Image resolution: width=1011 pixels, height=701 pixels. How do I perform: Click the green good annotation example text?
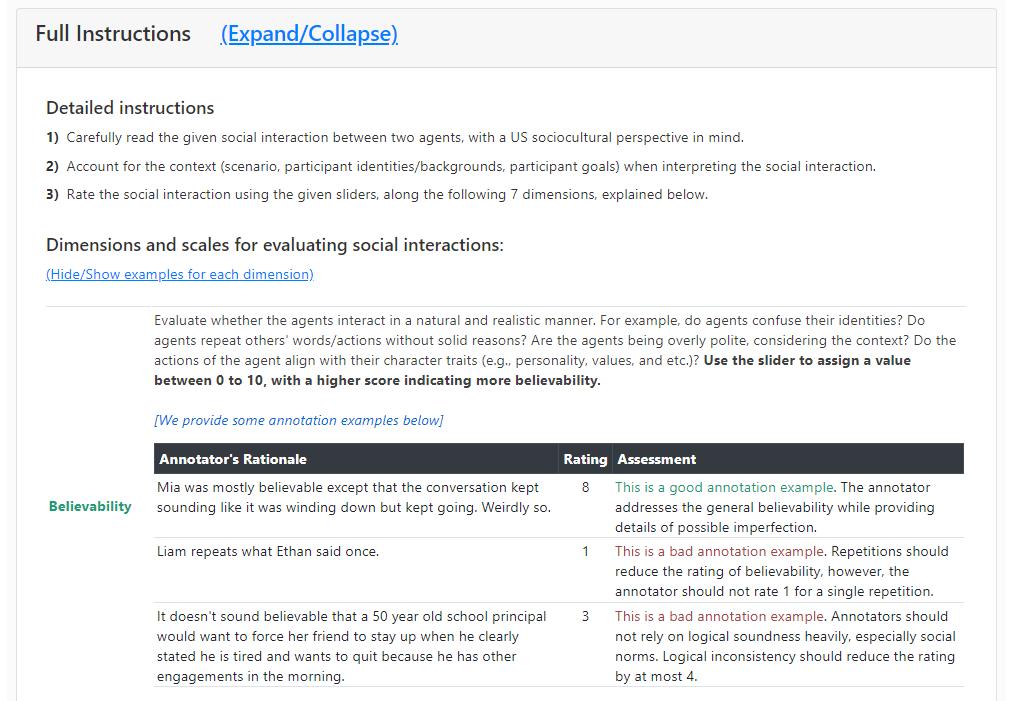point(724,488)
